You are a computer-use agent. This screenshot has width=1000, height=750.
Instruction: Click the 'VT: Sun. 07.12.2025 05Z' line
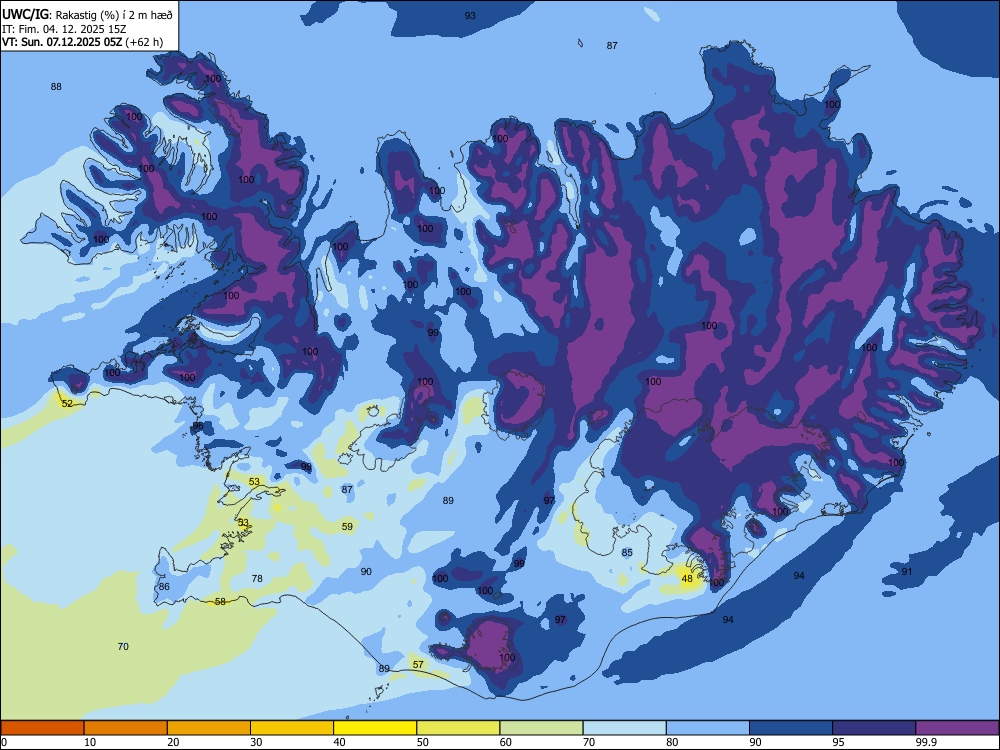click(x=62, y=42)
